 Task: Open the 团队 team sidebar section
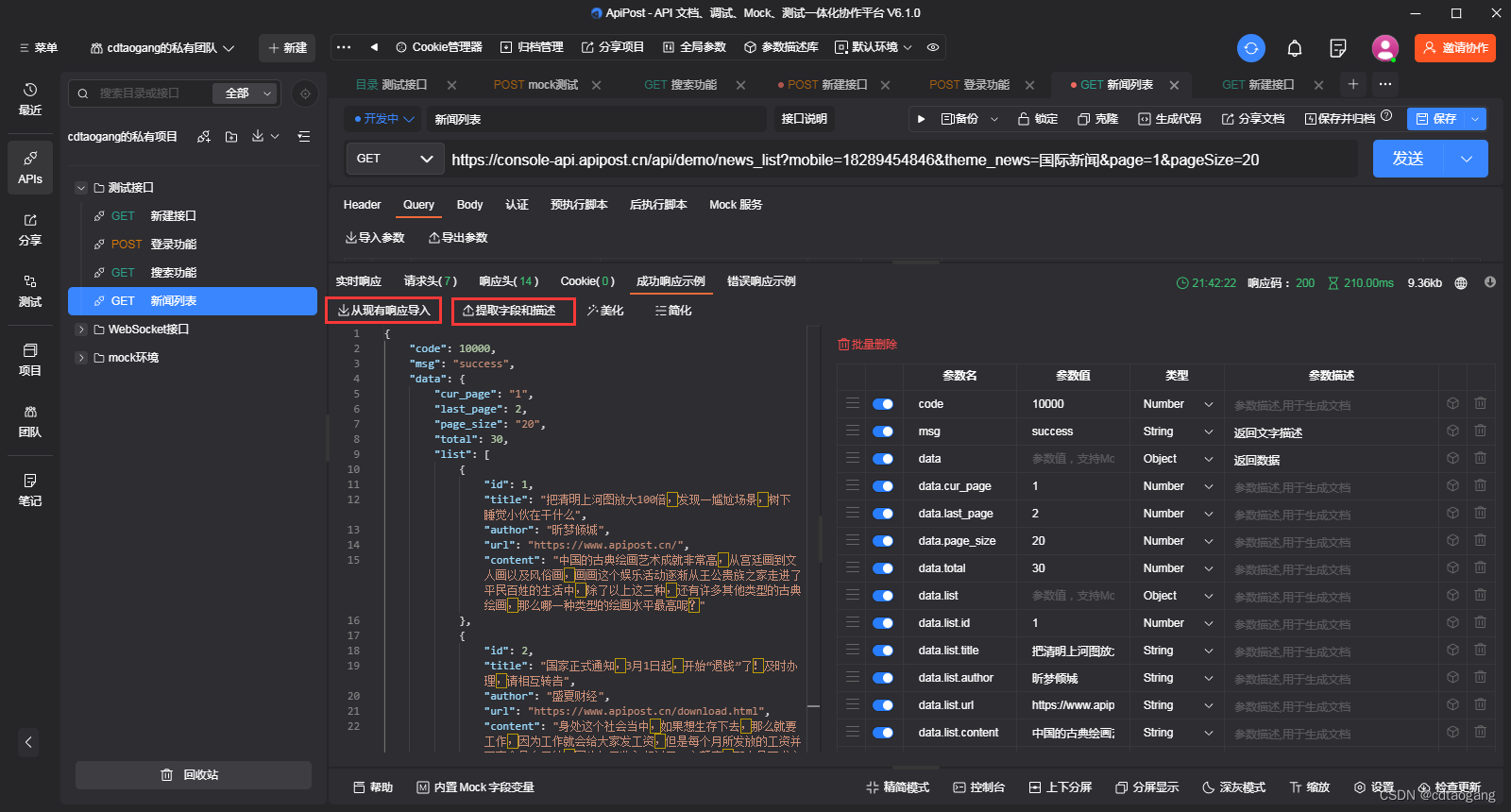[30, 422]
